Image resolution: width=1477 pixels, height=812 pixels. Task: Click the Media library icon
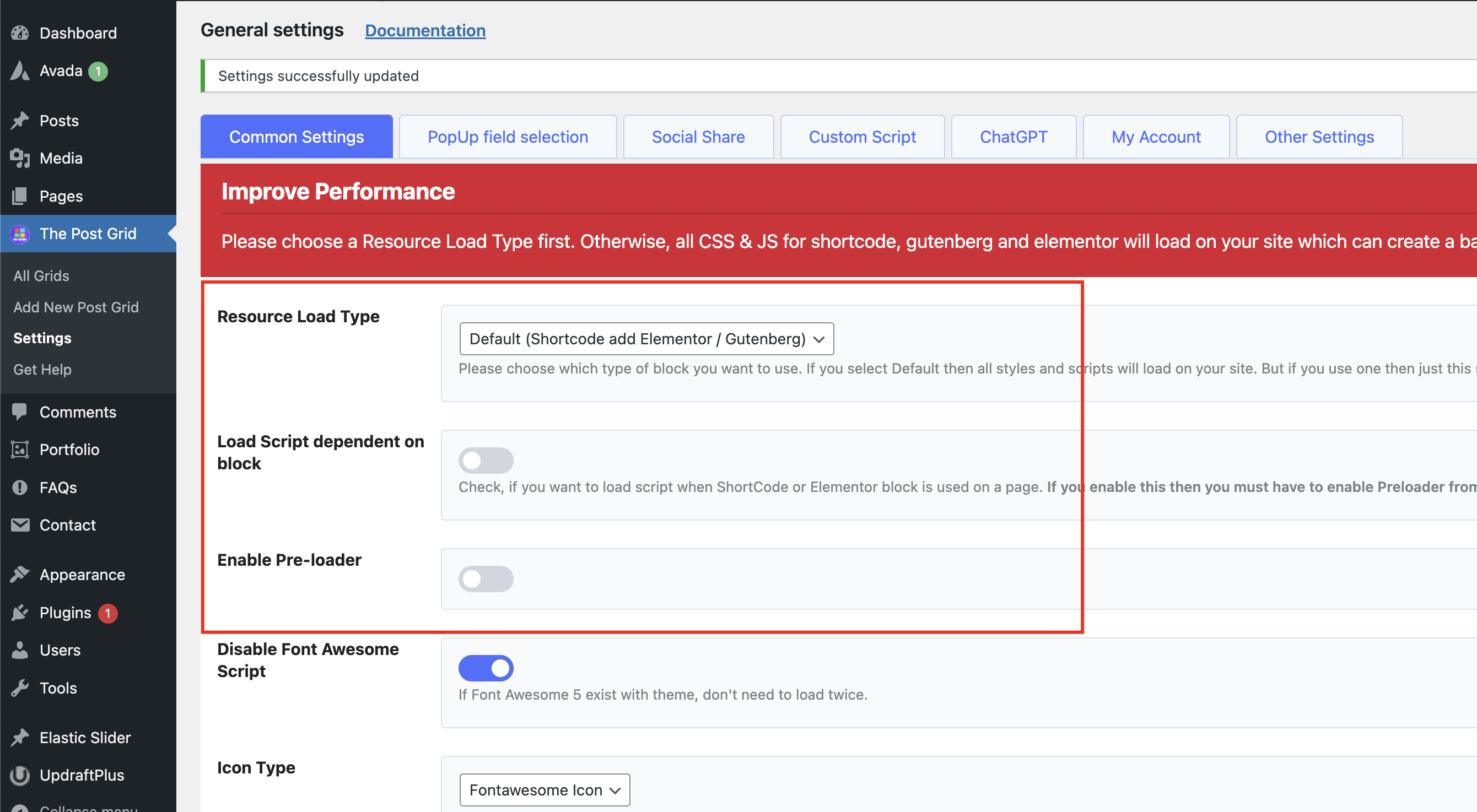click(20, 158)
